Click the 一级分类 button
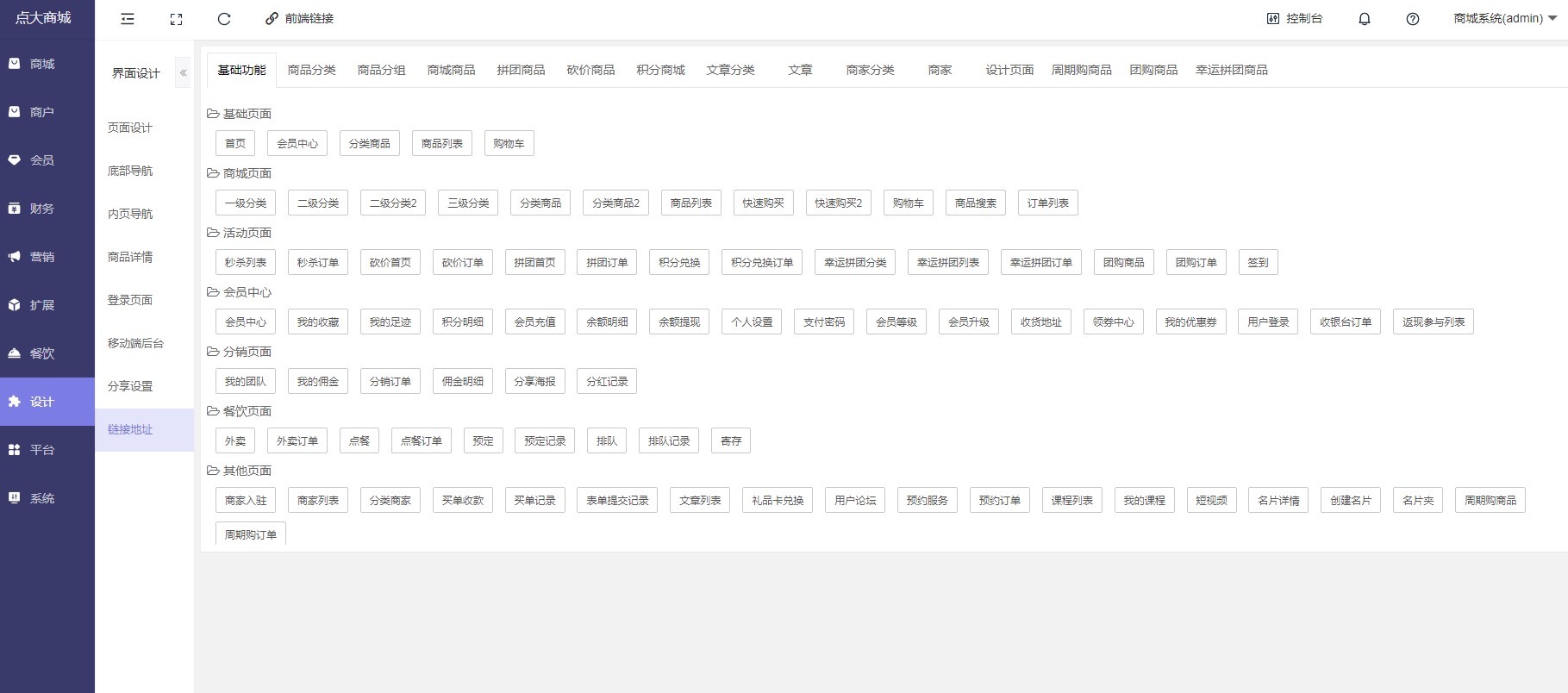Screen dimensions: 1568x693 (246, 203)
